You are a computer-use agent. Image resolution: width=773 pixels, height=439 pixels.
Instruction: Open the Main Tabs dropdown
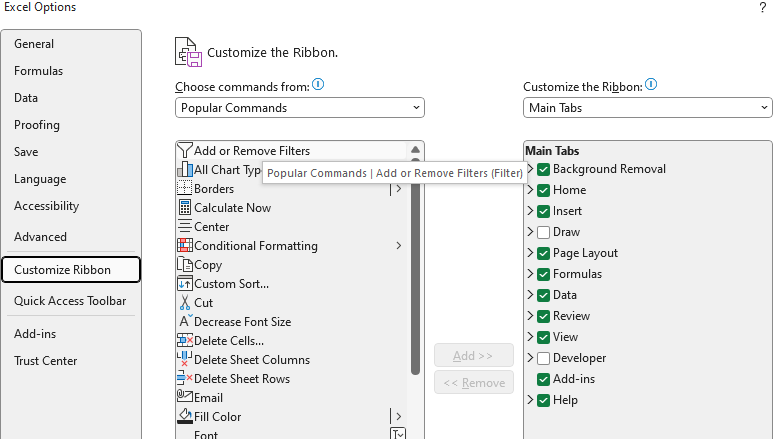pyautogui.click(x=648, y=108)
